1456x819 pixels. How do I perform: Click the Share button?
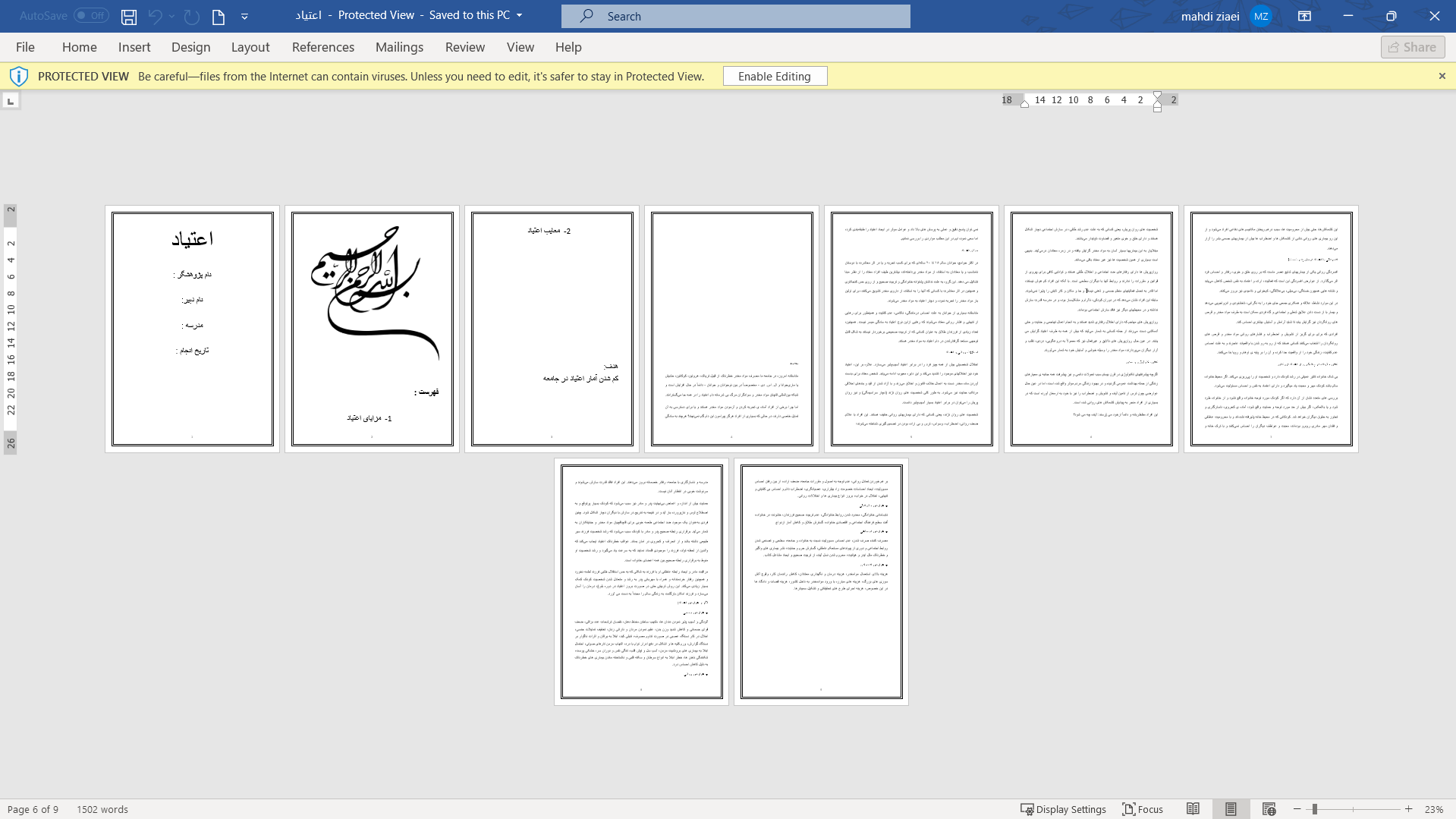[x=1413, y=47]
